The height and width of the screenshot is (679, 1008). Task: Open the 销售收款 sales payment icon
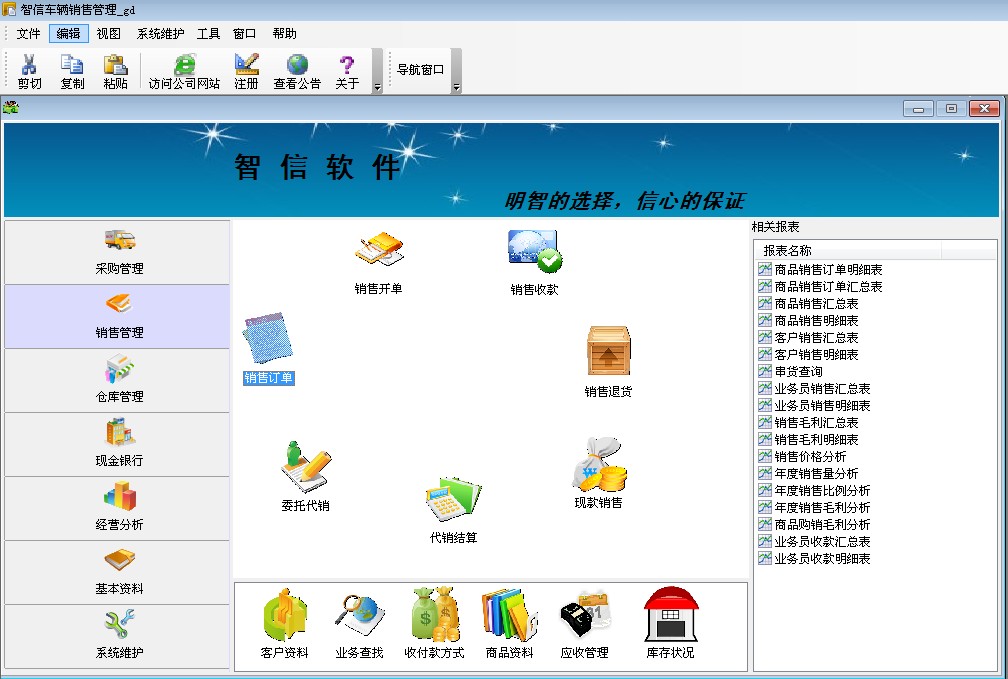pyautogui.click(x=535, y=251)
